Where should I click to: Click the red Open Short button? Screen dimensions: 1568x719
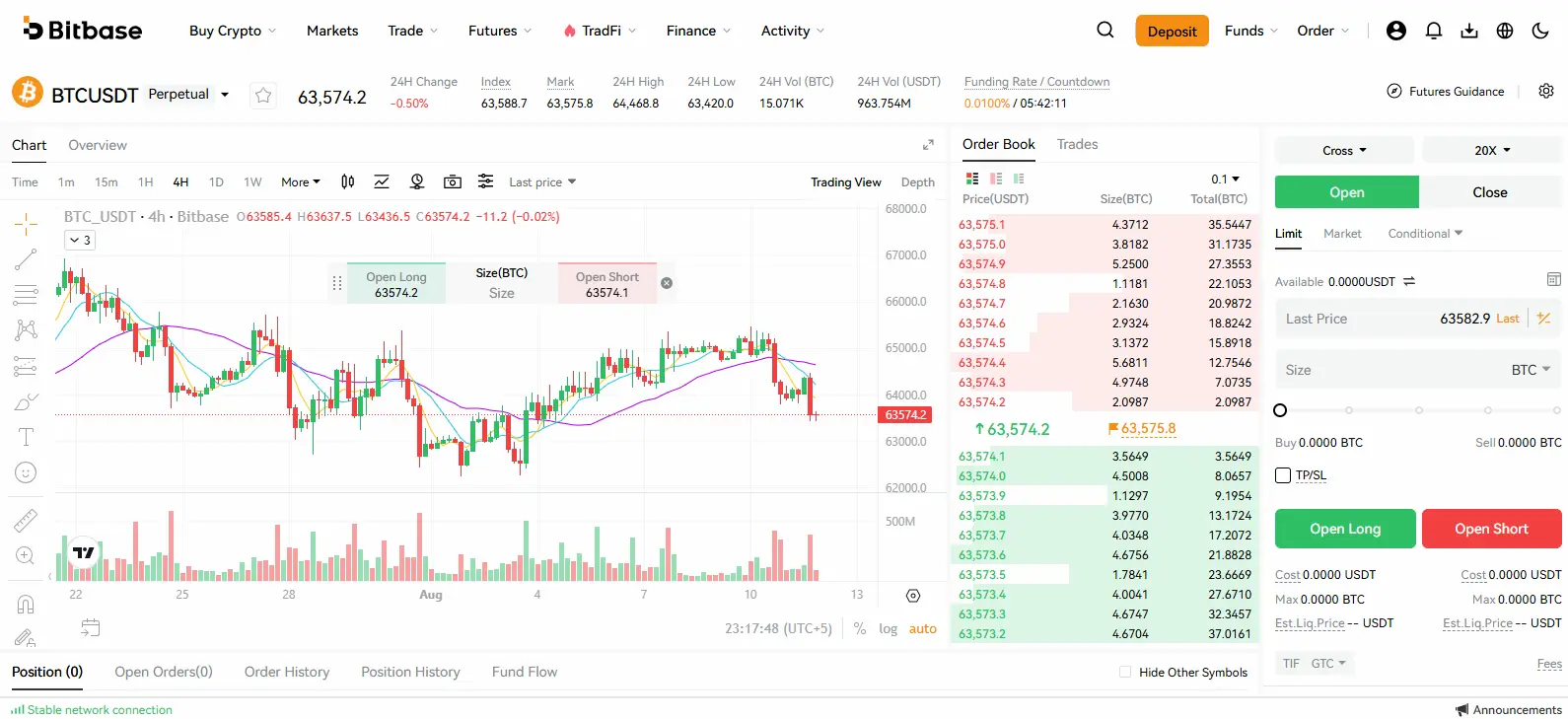(x=1491, y=529)
